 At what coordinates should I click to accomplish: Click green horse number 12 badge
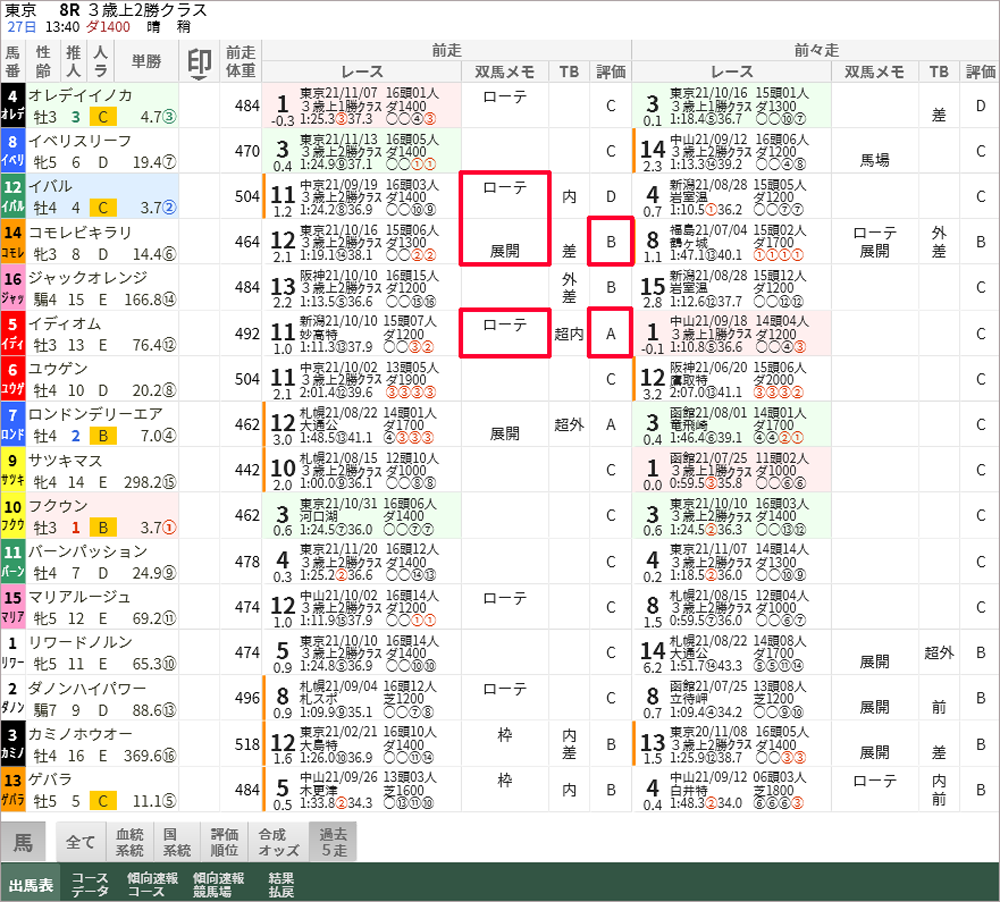click(13, 196)
